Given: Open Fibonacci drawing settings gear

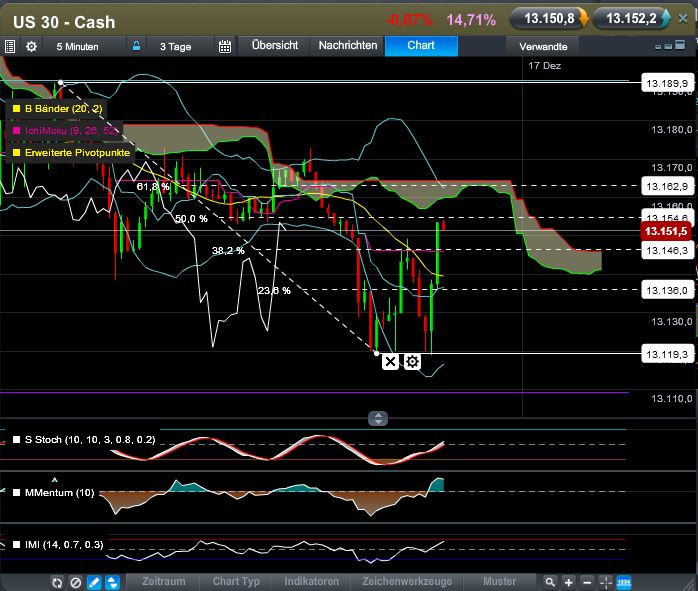Looking at the screenshot, I should click(x=412, y=361).
